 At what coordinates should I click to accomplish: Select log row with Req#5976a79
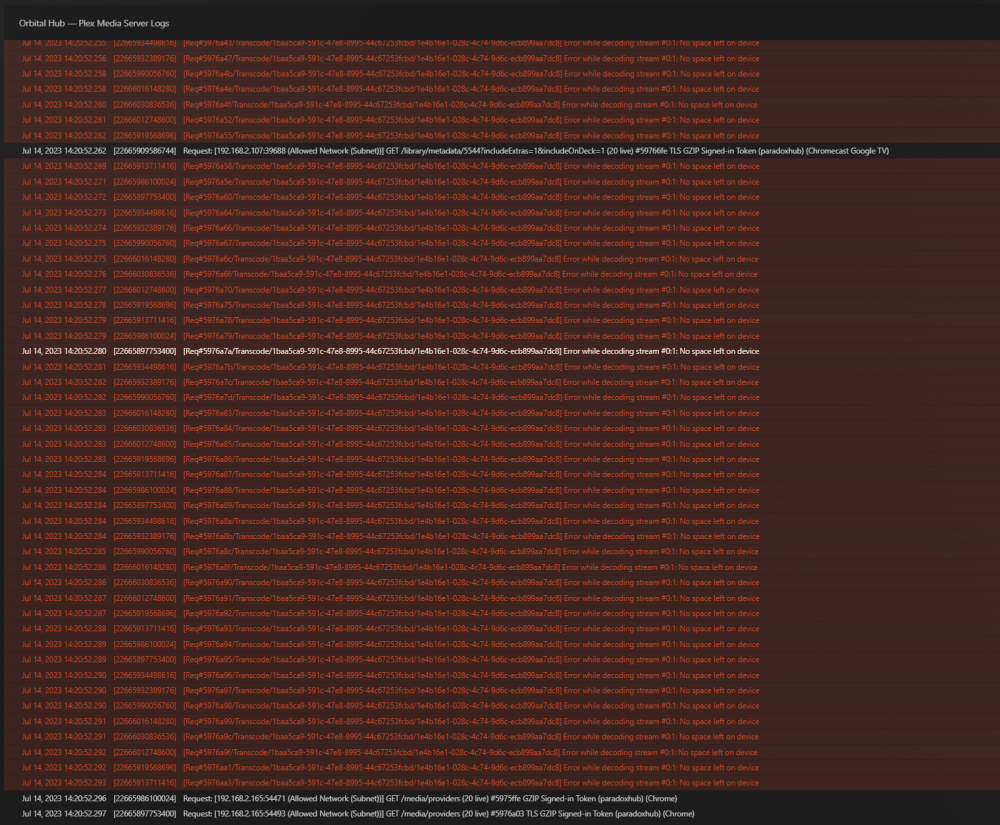(500, 336)
